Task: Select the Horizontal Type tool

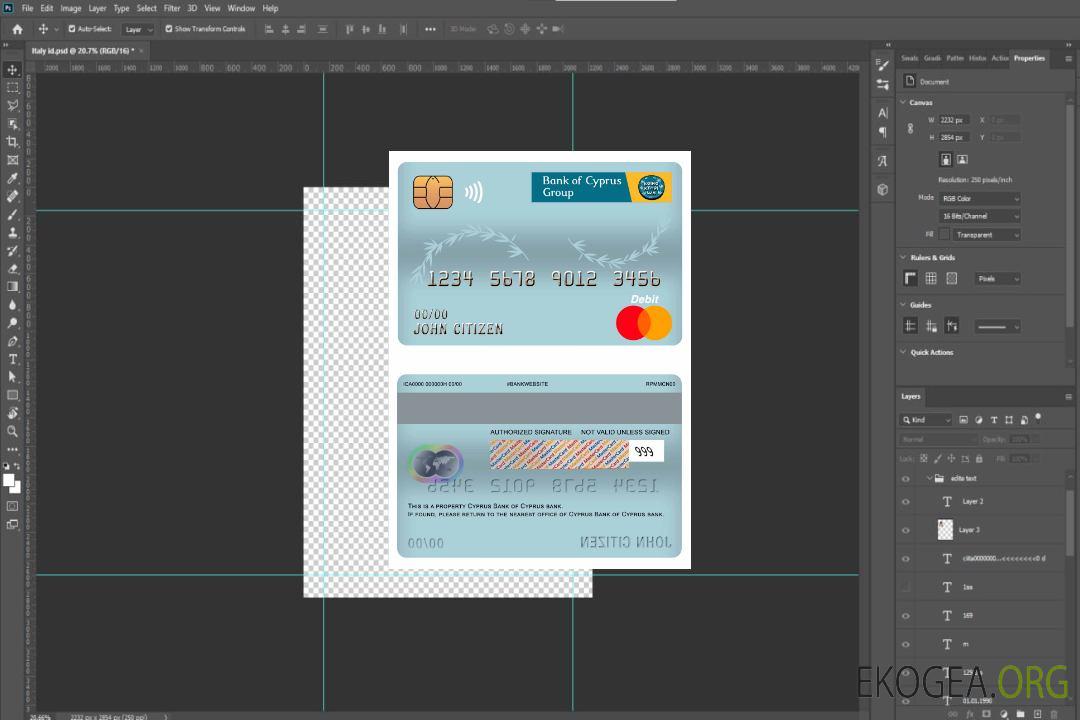Action: coord(13,359)
